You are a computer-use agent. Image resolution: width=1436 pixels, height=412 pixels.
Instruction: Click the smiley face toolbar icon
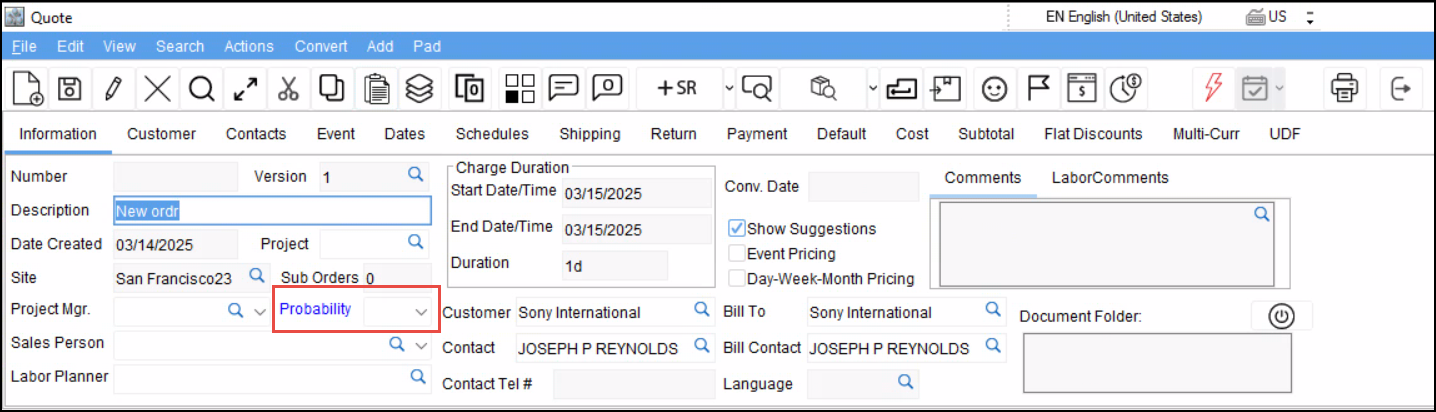point(993,89)
